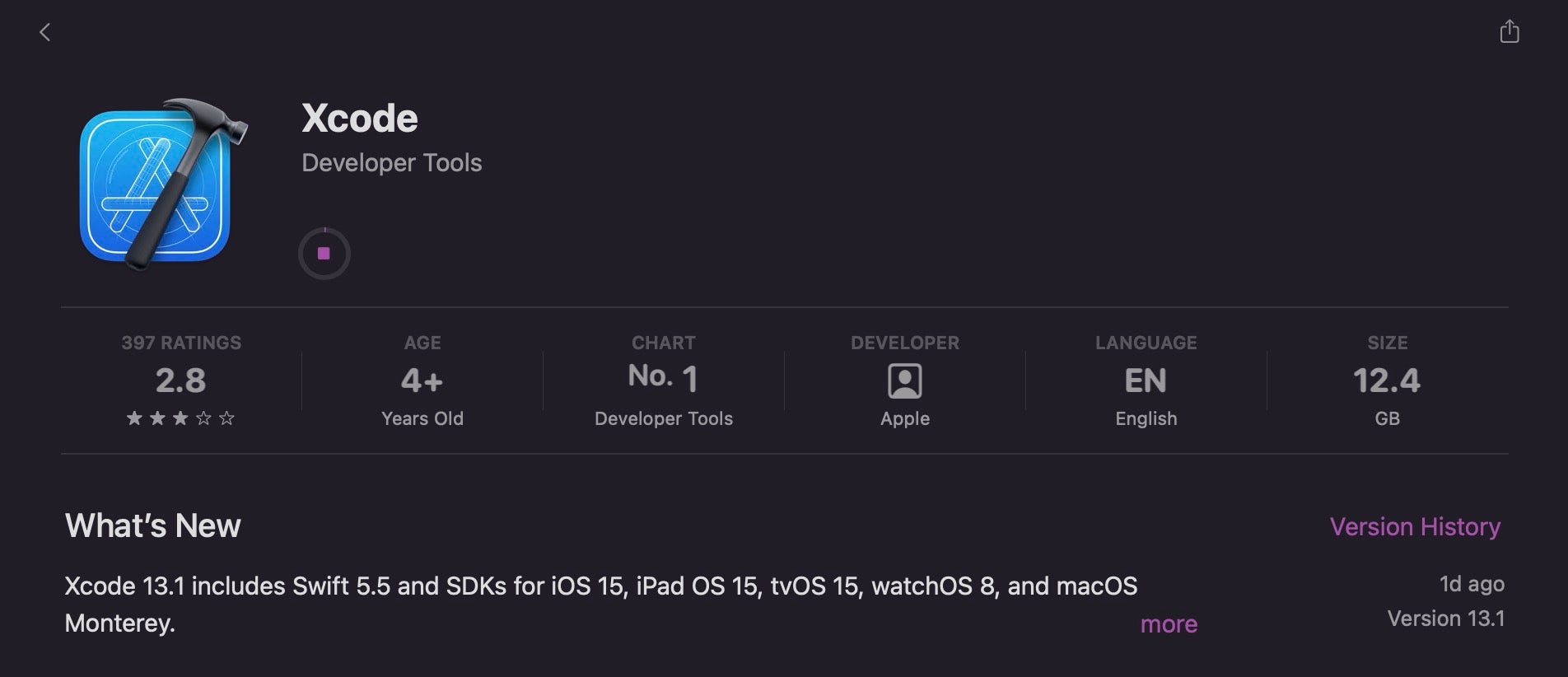Screen dimensions: 1568x677
Task: Click the 2.8 rating score
Action: click(x=180, y=381)
